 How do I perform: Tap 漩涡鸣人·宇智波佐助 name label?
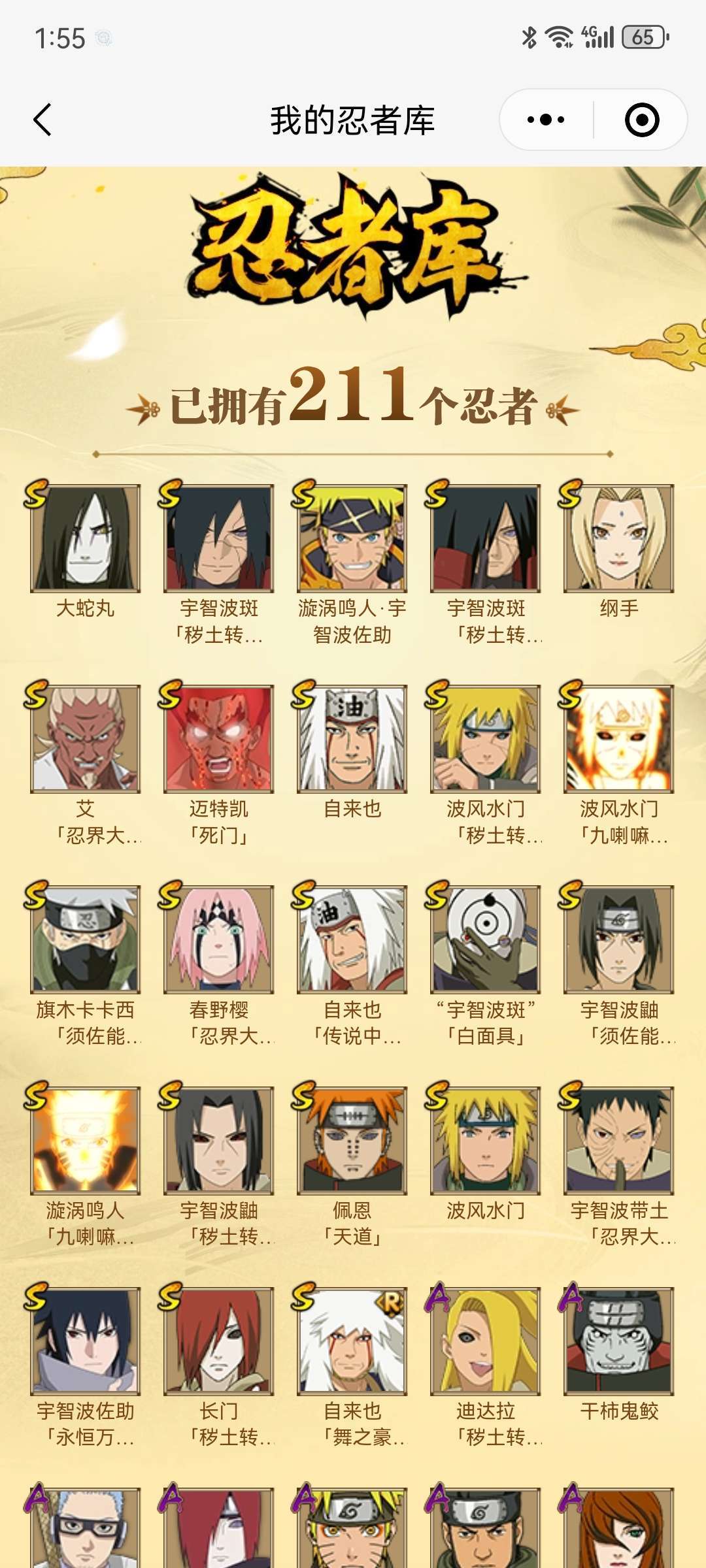(x=352, y=621)
